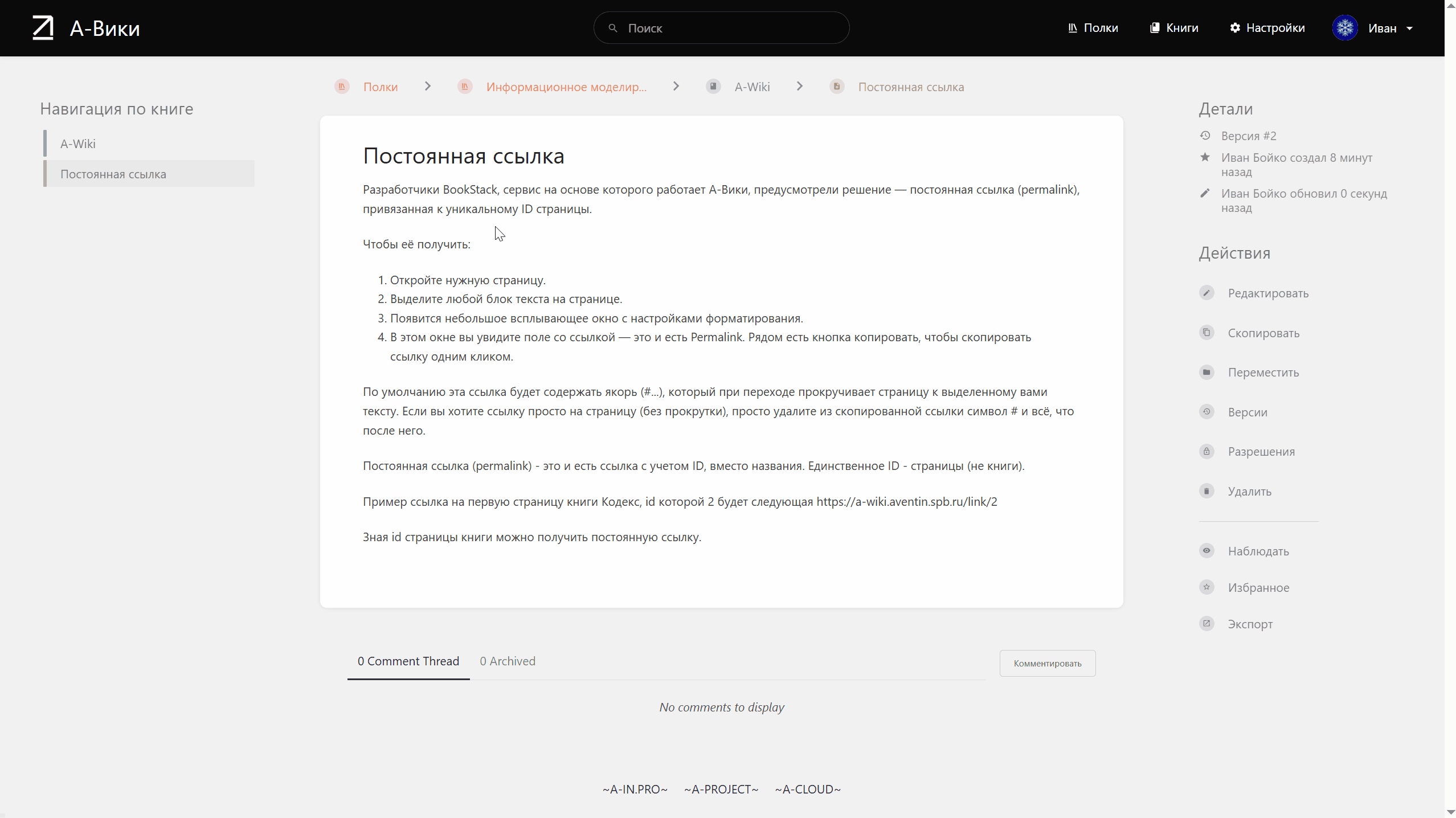Click the pencil icon beside updated info
Viewport: 1456px width, 818px height.
click(1205, 193)
